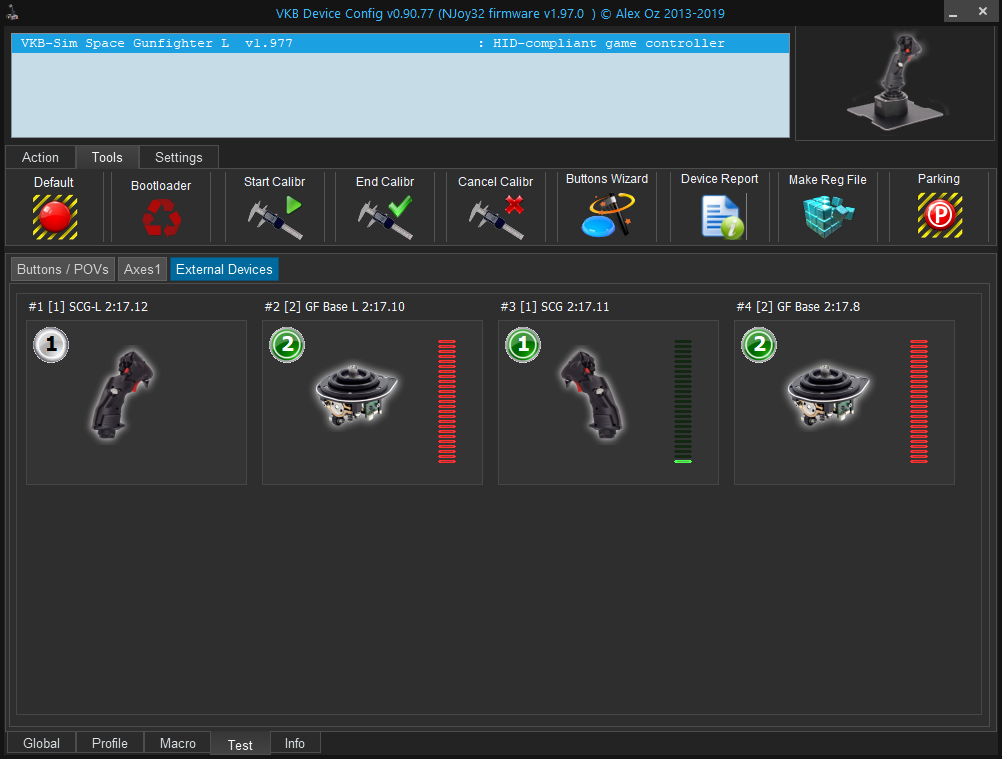Select the VKB-Sim Space Gunfighter L device row
The width and height of the screenshot is (1002, 759).
pyautogui.click(x=400, y=43)
